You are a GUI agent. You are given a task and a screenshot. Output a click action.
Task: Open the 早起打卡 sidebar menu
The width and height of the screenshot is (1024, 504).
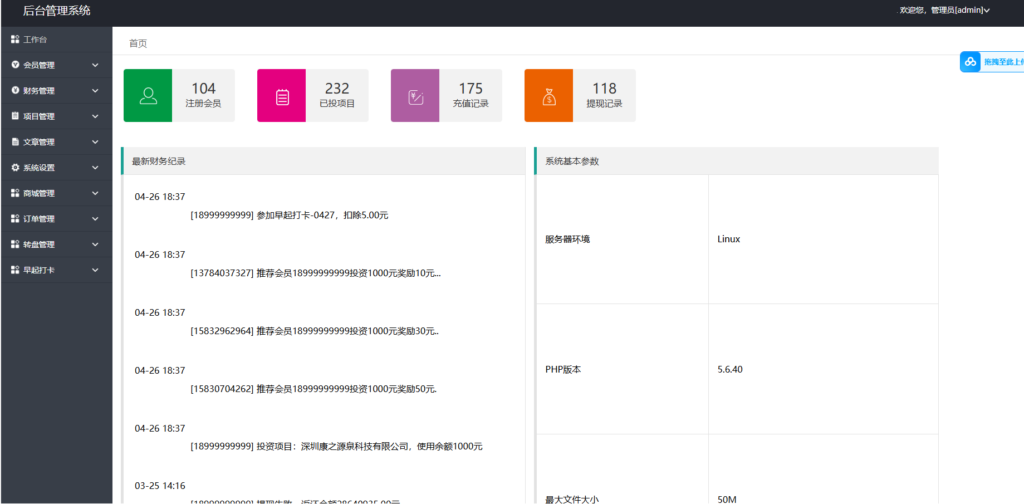coord(40,270)
